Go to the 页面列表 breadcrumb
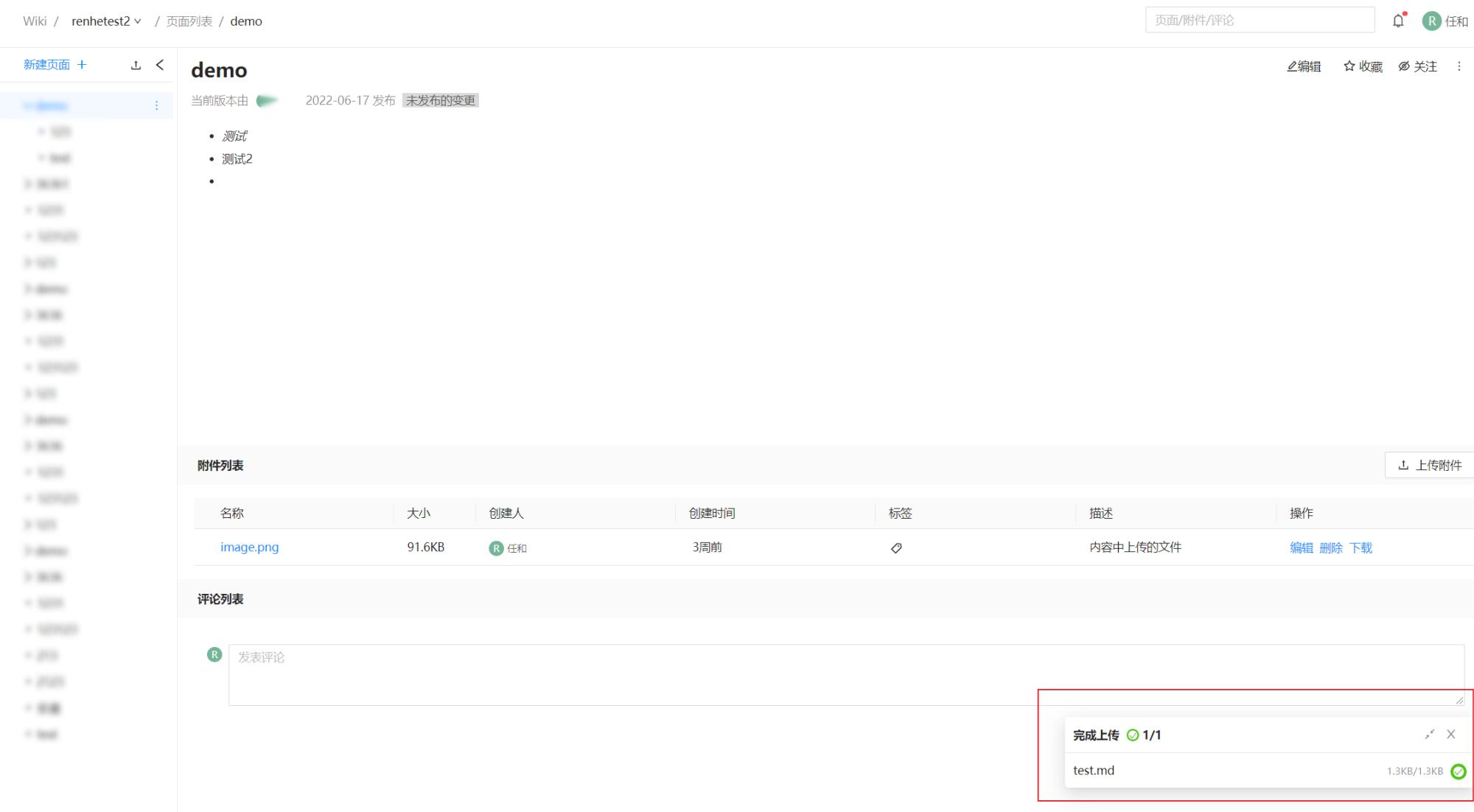The image size is (1474, 812). click(x=189, y=21)
